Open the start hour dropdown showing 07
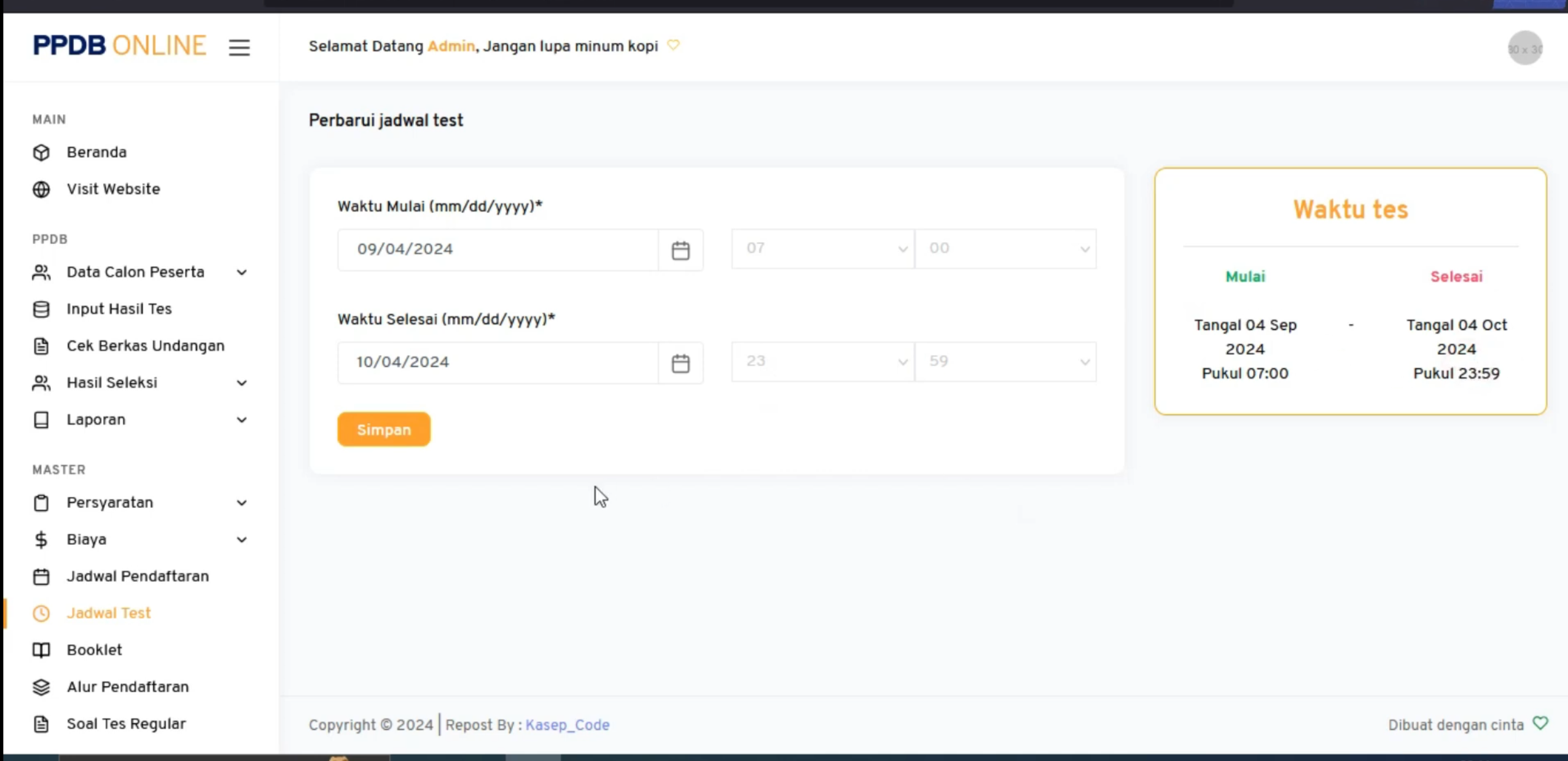This screenshot has width=1568, height=761. [x=822, y=248]
